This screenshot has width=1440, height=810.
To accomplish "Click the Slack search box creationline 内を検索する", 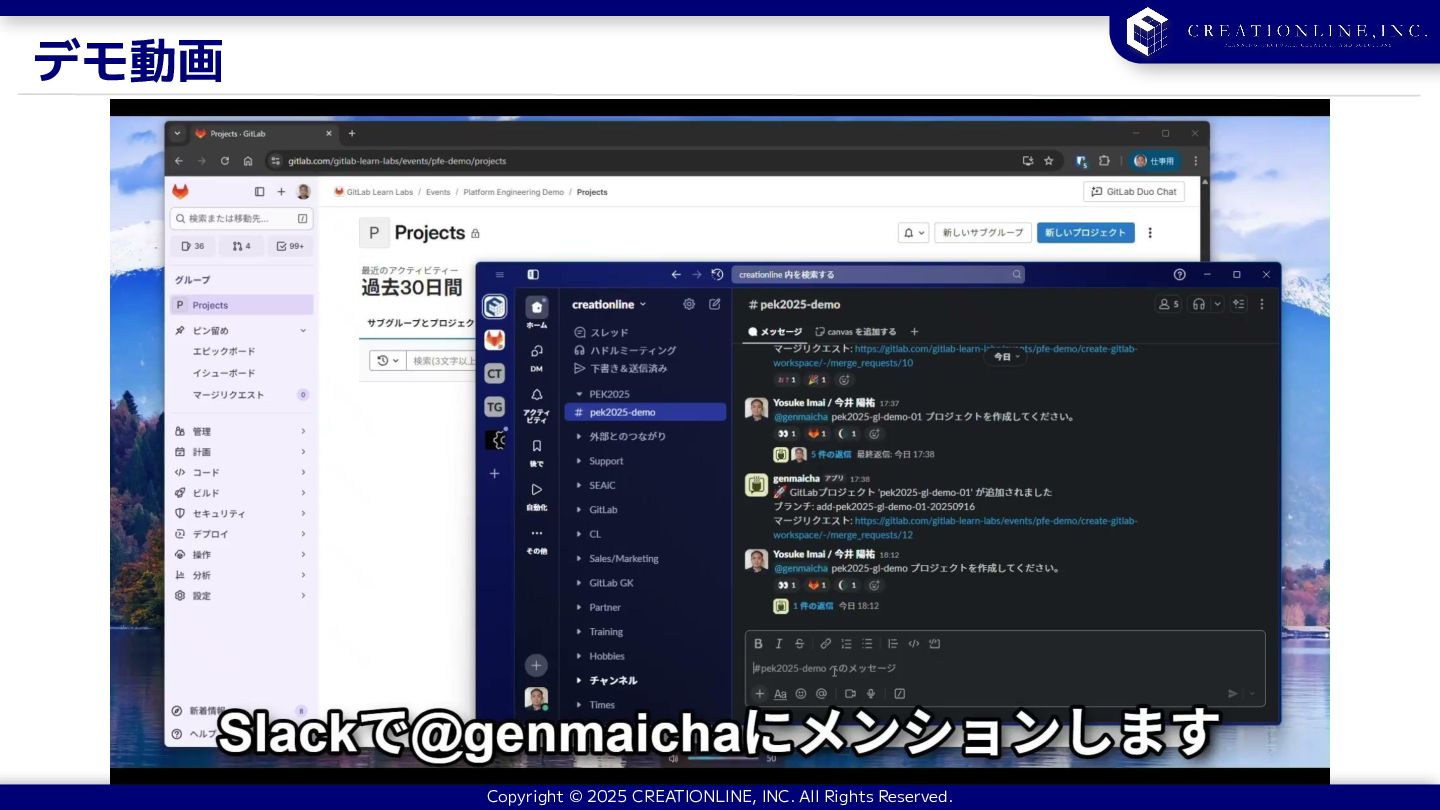I will click(x=878, y=274).
